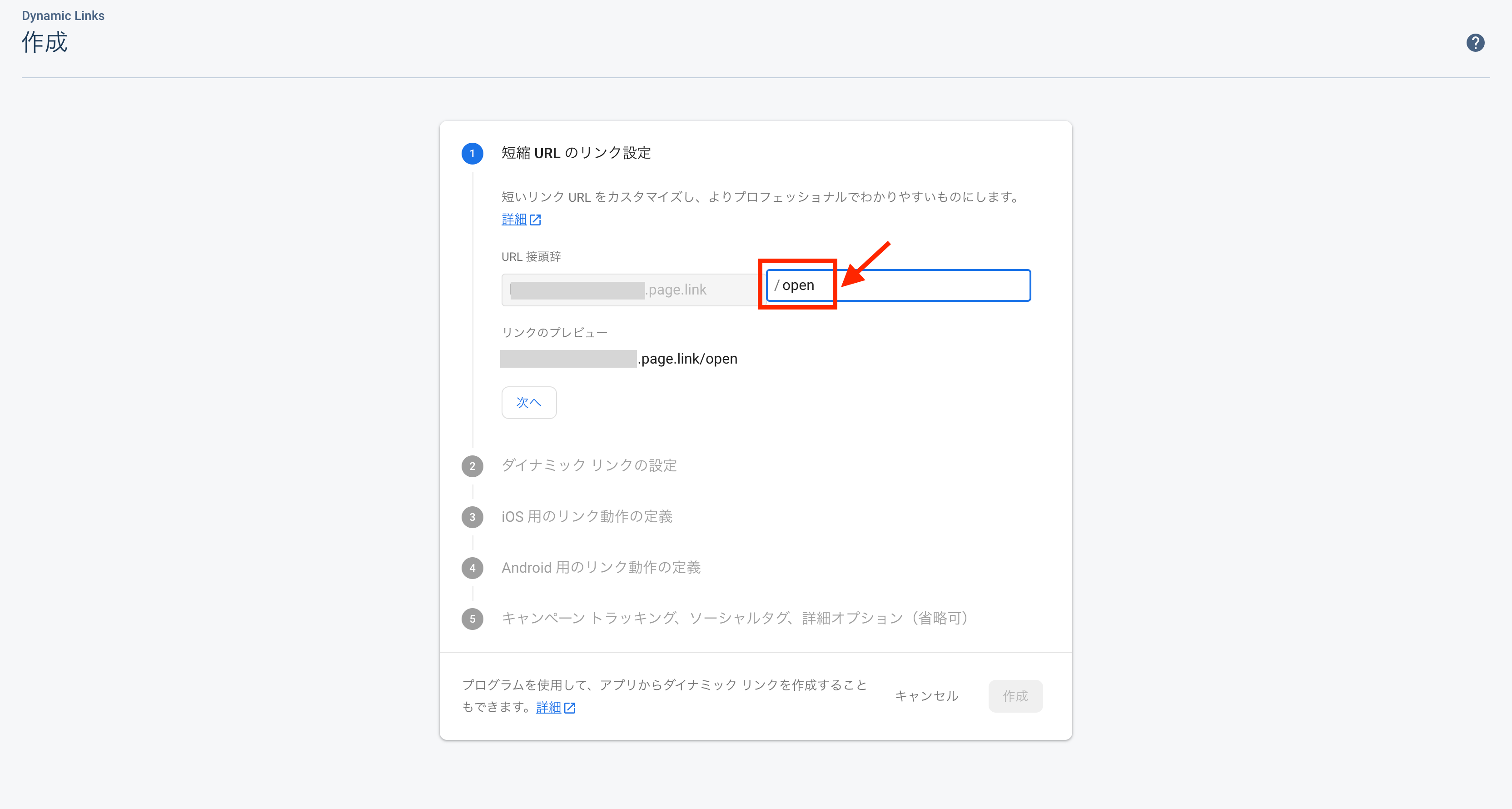
Task: Click step 3 number circle
Action: (472, 517)
